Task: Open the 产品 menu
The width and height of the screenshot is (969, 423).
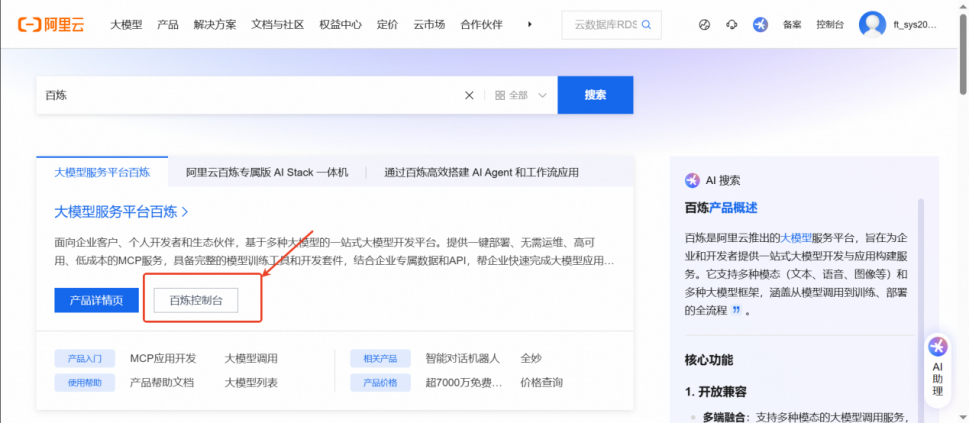Action: [x=167, y=25]
